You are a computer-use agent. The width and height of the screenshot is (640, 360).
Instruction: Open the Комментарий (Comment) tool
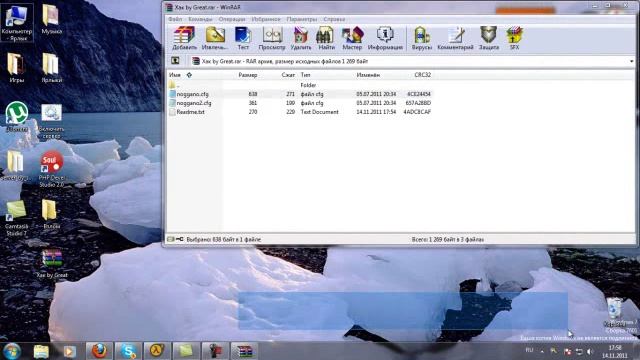pos(455,38)
